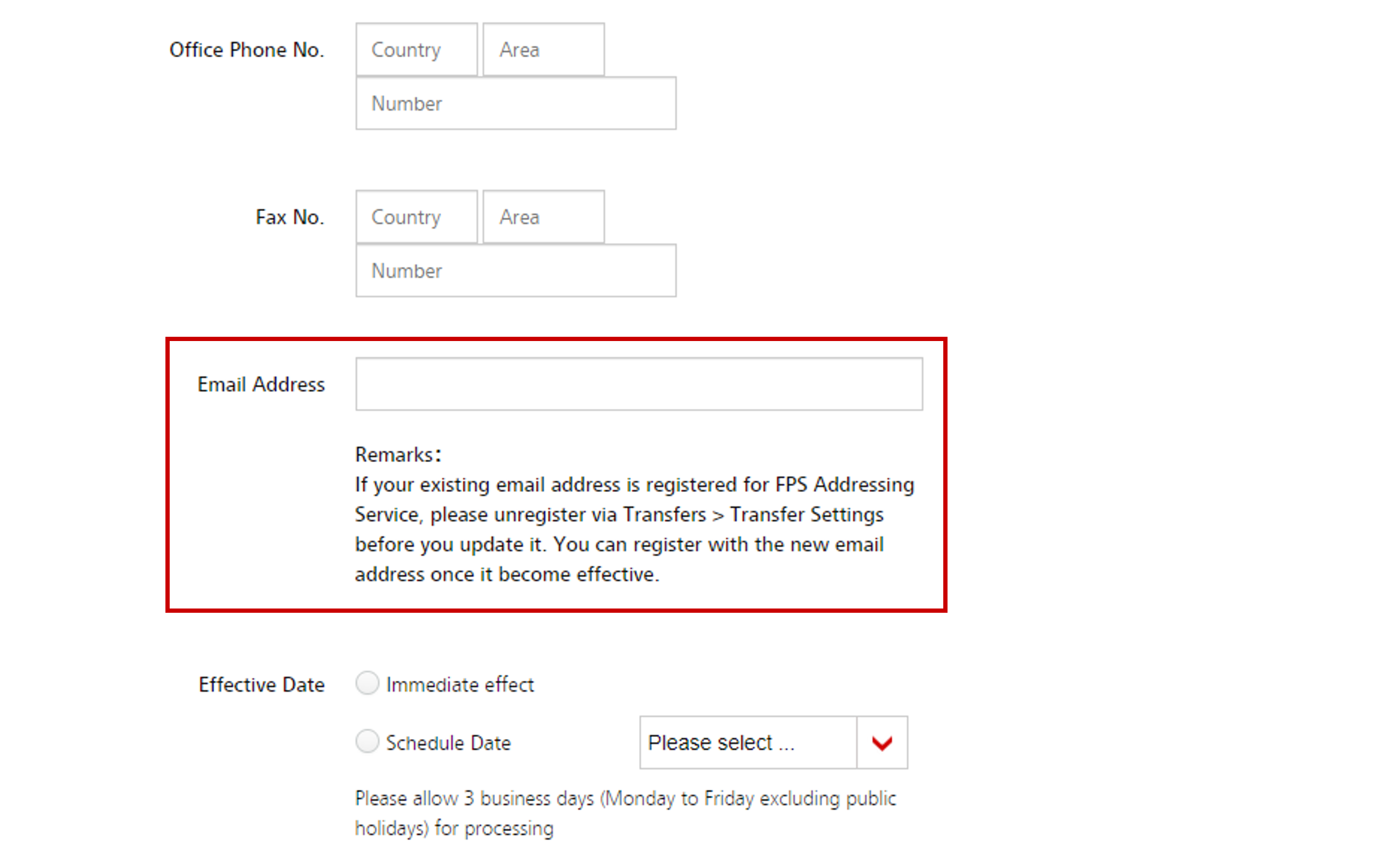Click the Office Phone No. label
1400x862 pixels.
246,50
